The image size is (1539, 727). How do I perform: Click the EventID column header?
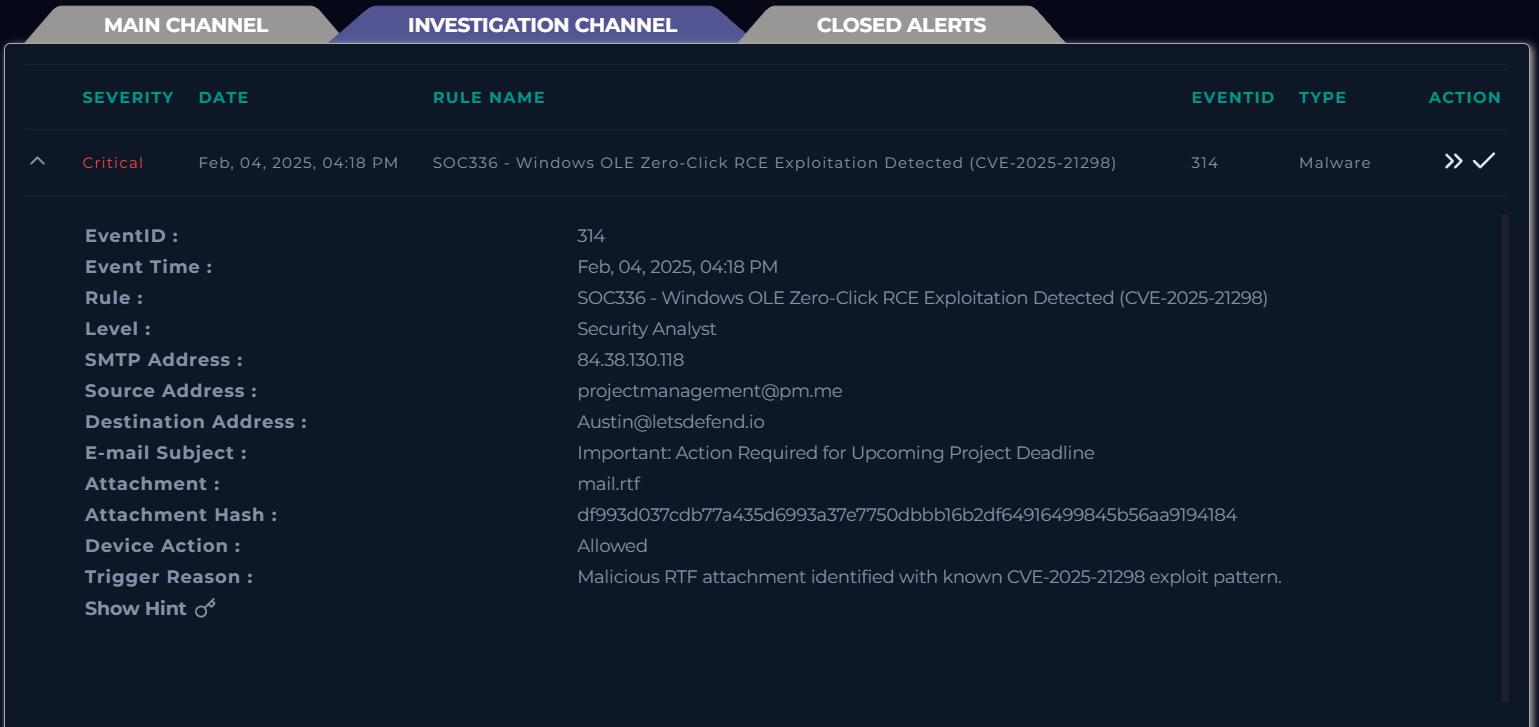click(x=1232, y=97)
